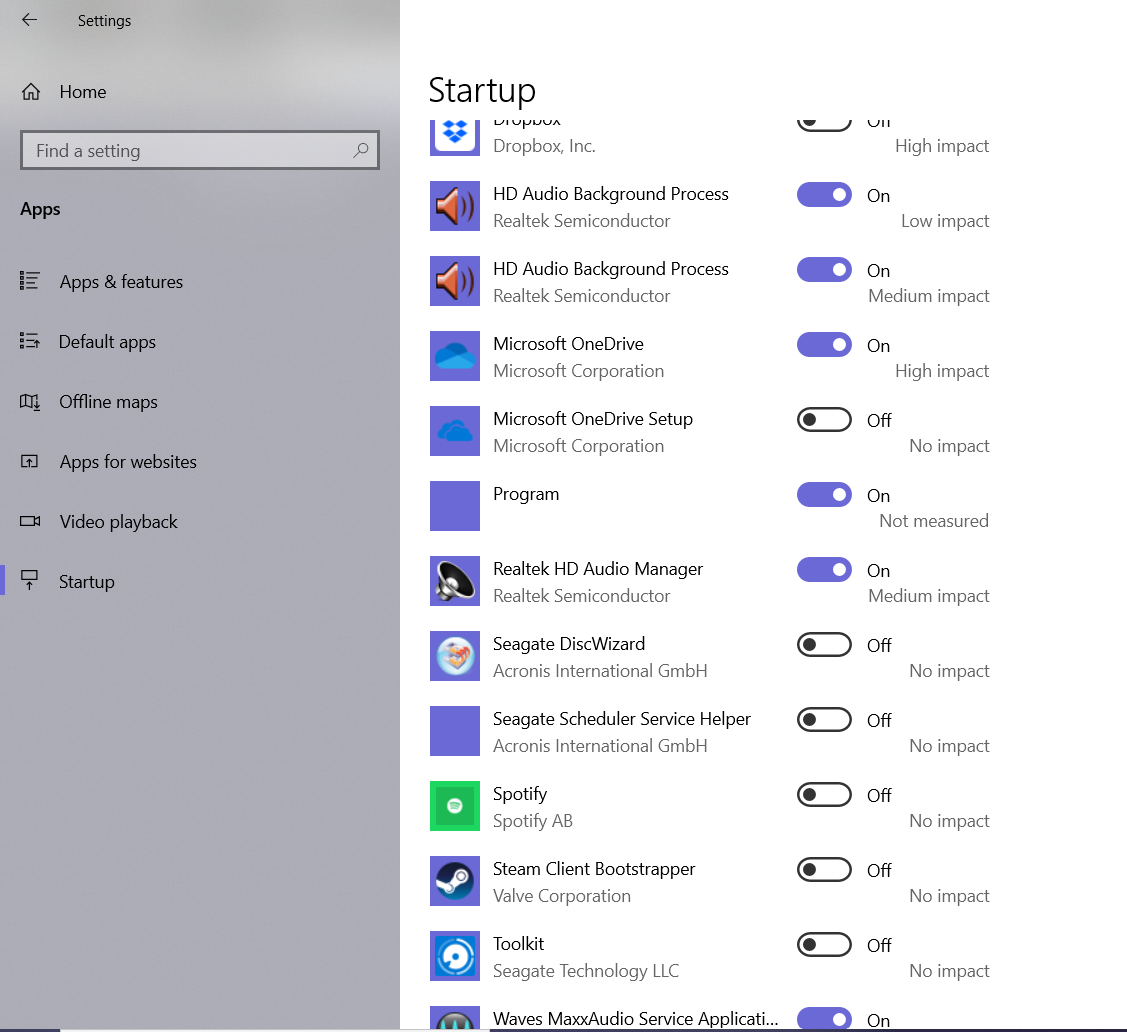The height and width of the screenshot is (1032, 1127).
Task: Enable Seagate DiscWizard at startup
Action: point(824,645)
